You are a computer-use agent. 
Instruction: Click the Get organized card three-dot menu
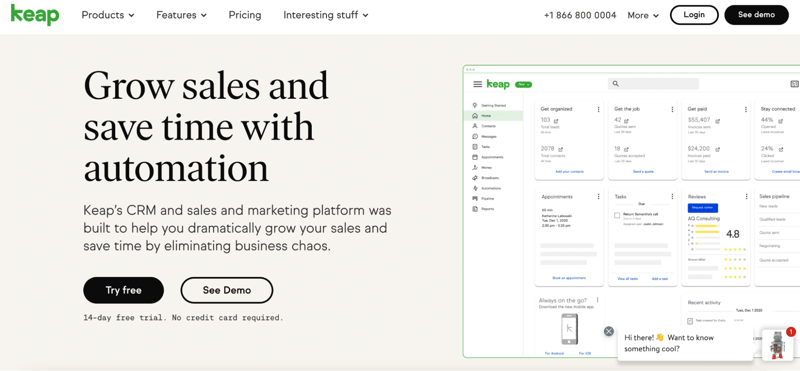pos(598,109)
